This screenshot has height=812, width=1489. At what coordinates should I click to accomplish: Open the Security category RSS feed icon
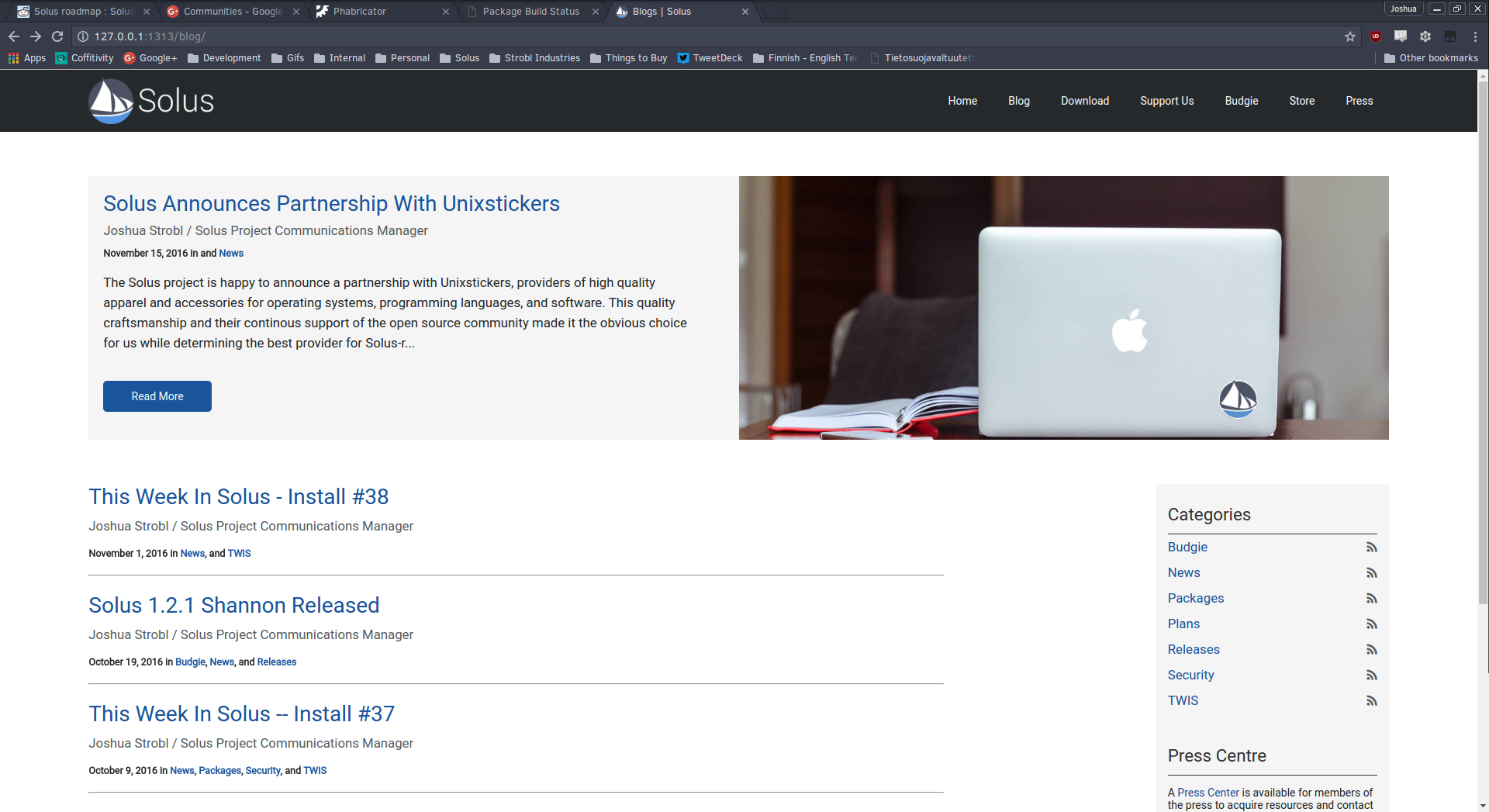pos(1371,676)
